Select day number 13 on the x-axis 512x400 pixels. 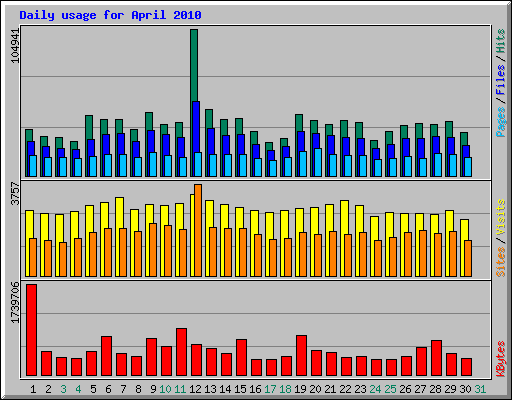(210, 389)
